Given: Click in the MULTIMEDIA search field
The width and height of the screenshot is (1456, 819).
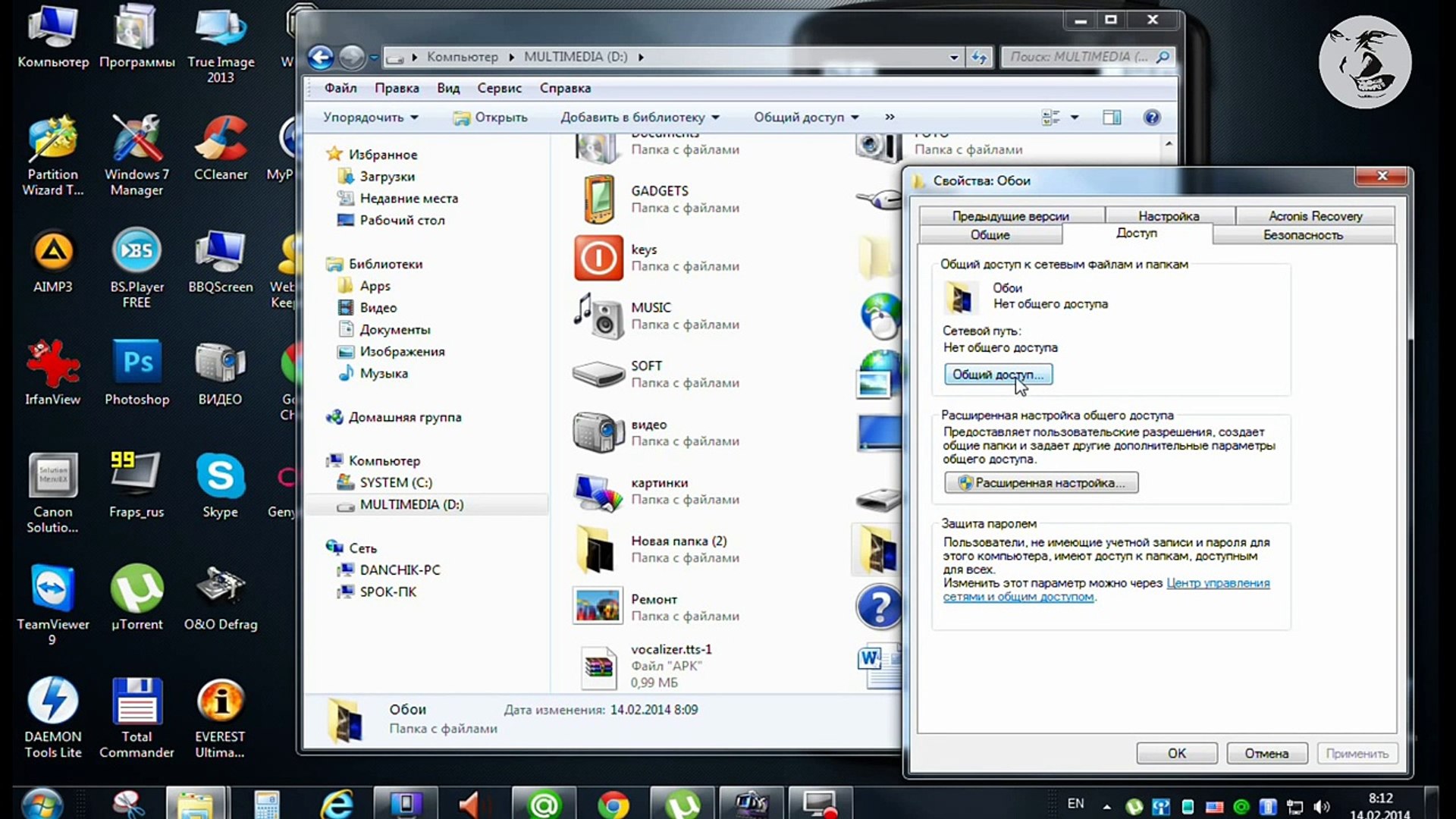Looking at the screenshot, I should coord(1077,57).
